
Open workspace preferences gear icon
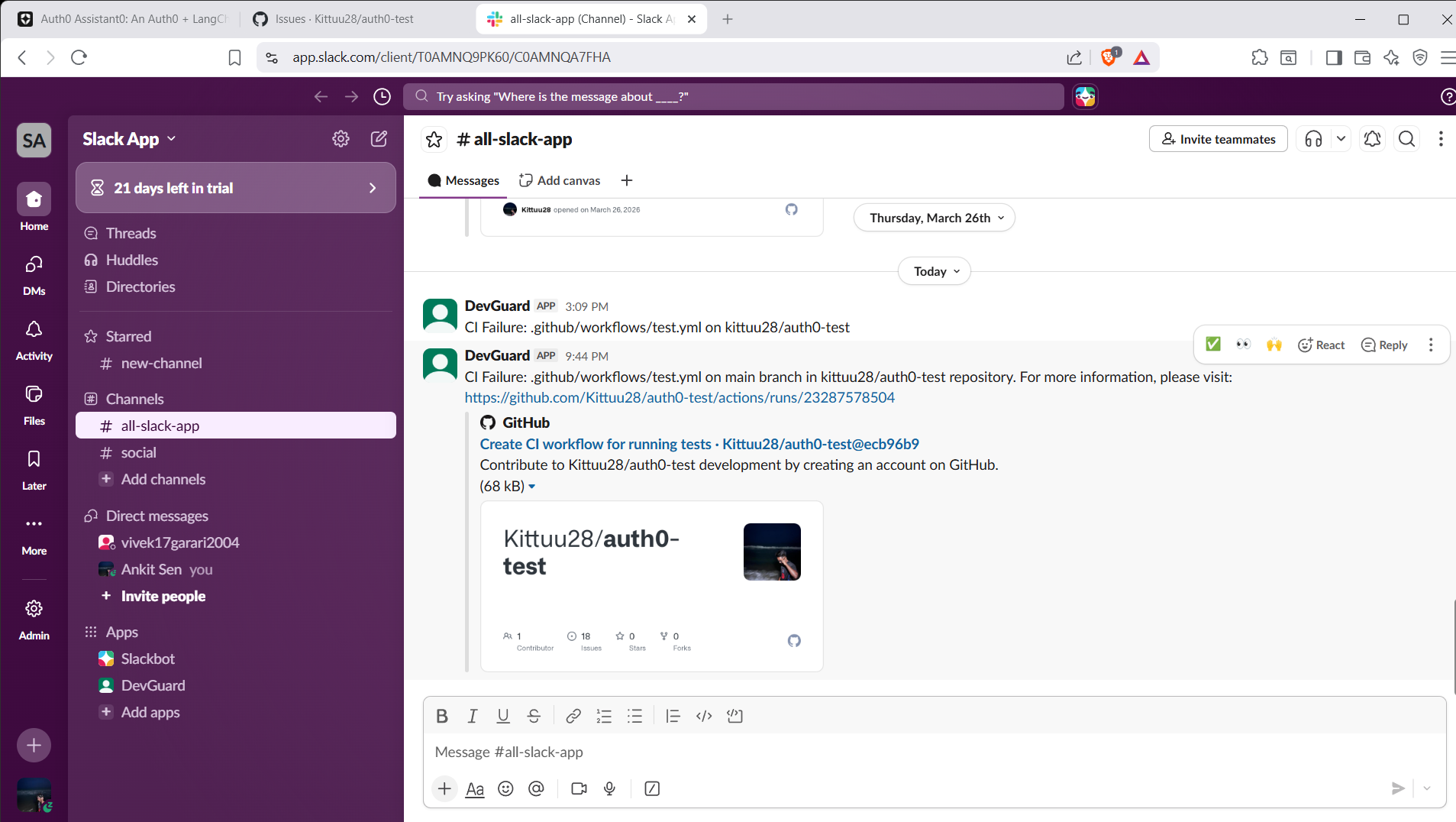pyautogui.click(x=341, y=138)
